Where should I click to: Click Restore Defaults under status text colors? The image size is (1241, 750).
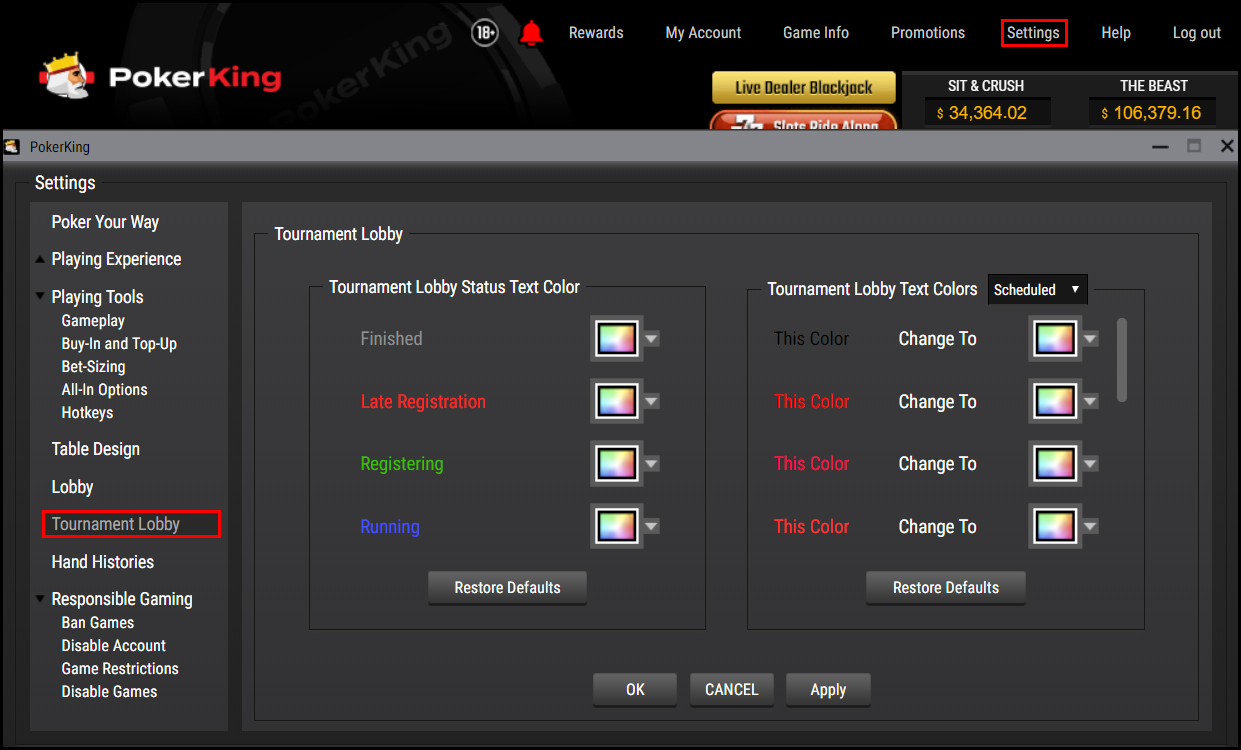click(x=507, y=588)
